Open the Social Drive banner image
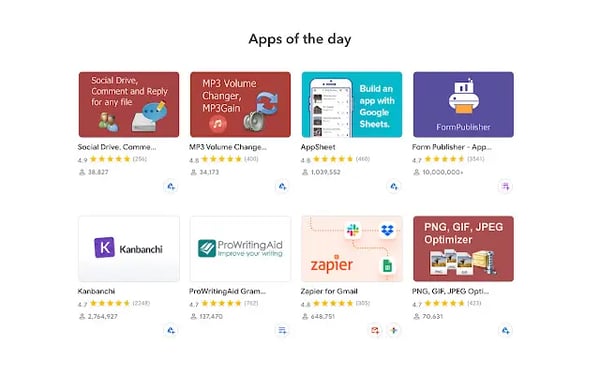 129,104
